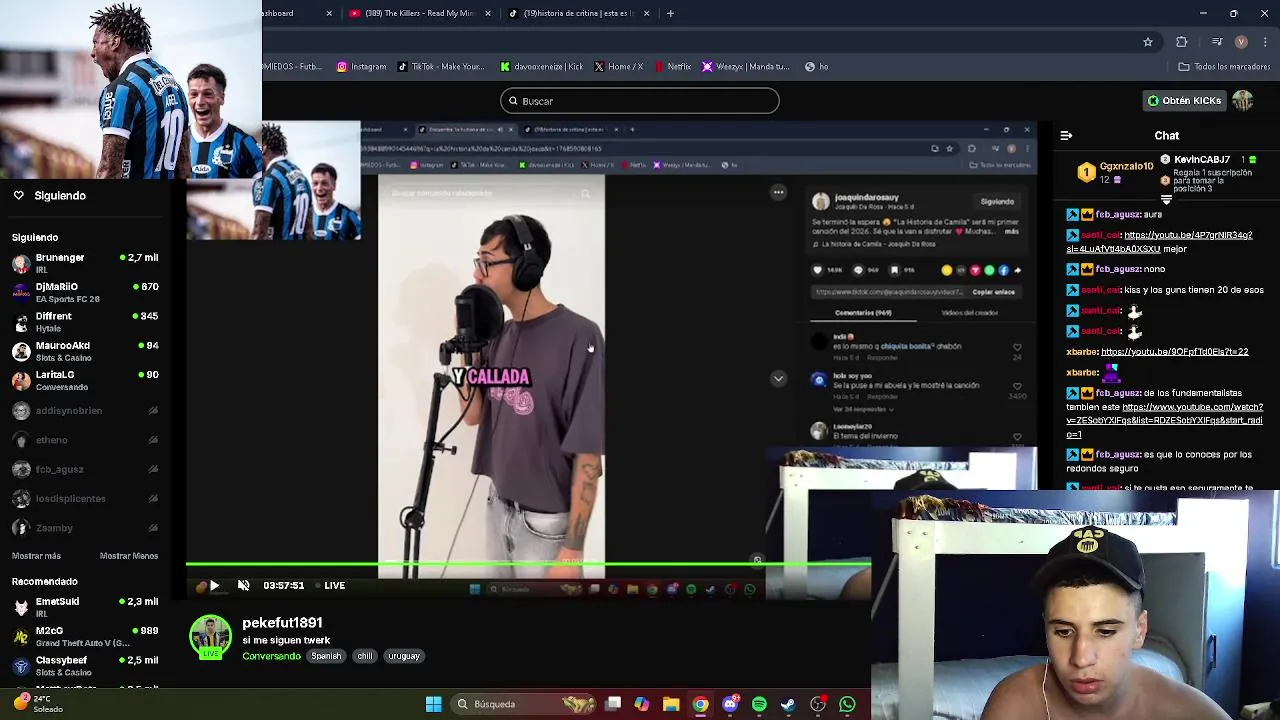Viewport: 1280px width, 720px height.
Task: Open OBS Studio from the taskbar
Action: [x=818, y=704]
